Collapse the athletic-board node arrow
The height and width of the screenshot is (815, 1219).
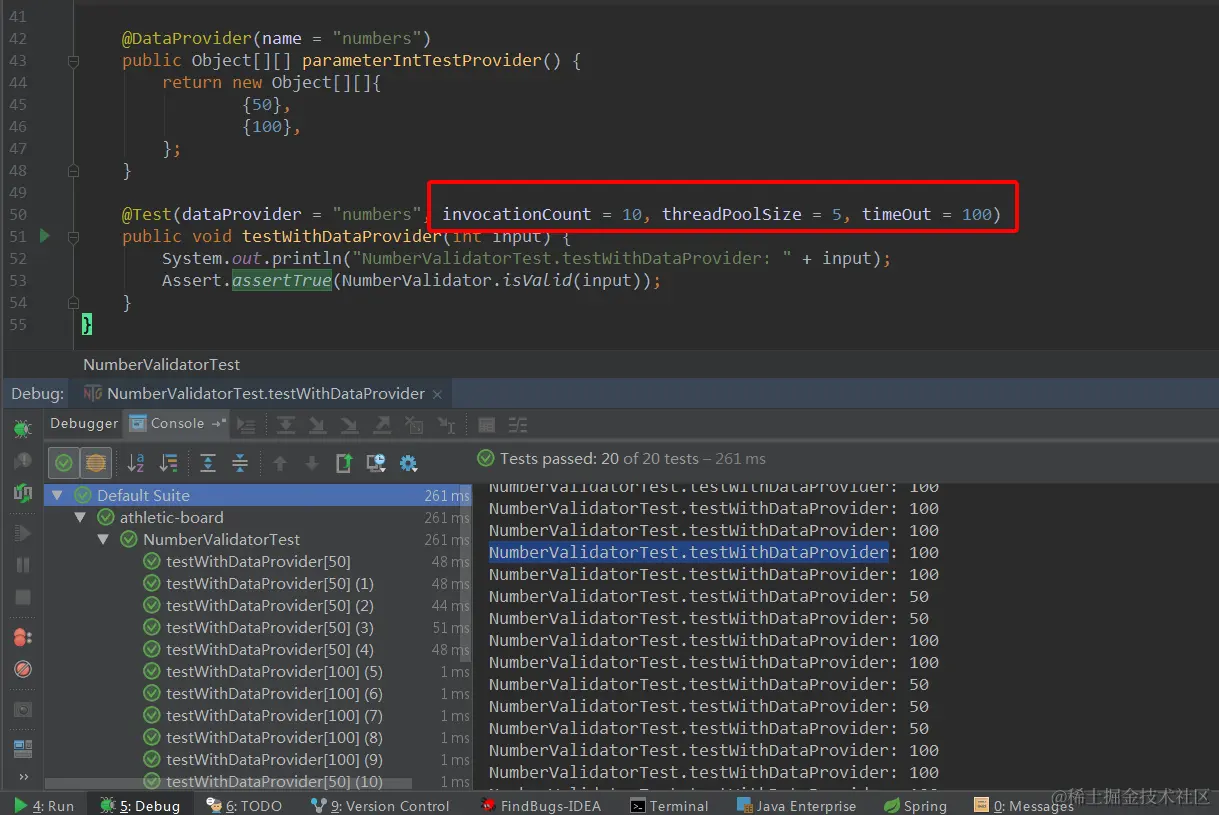[x=80, y=517]
